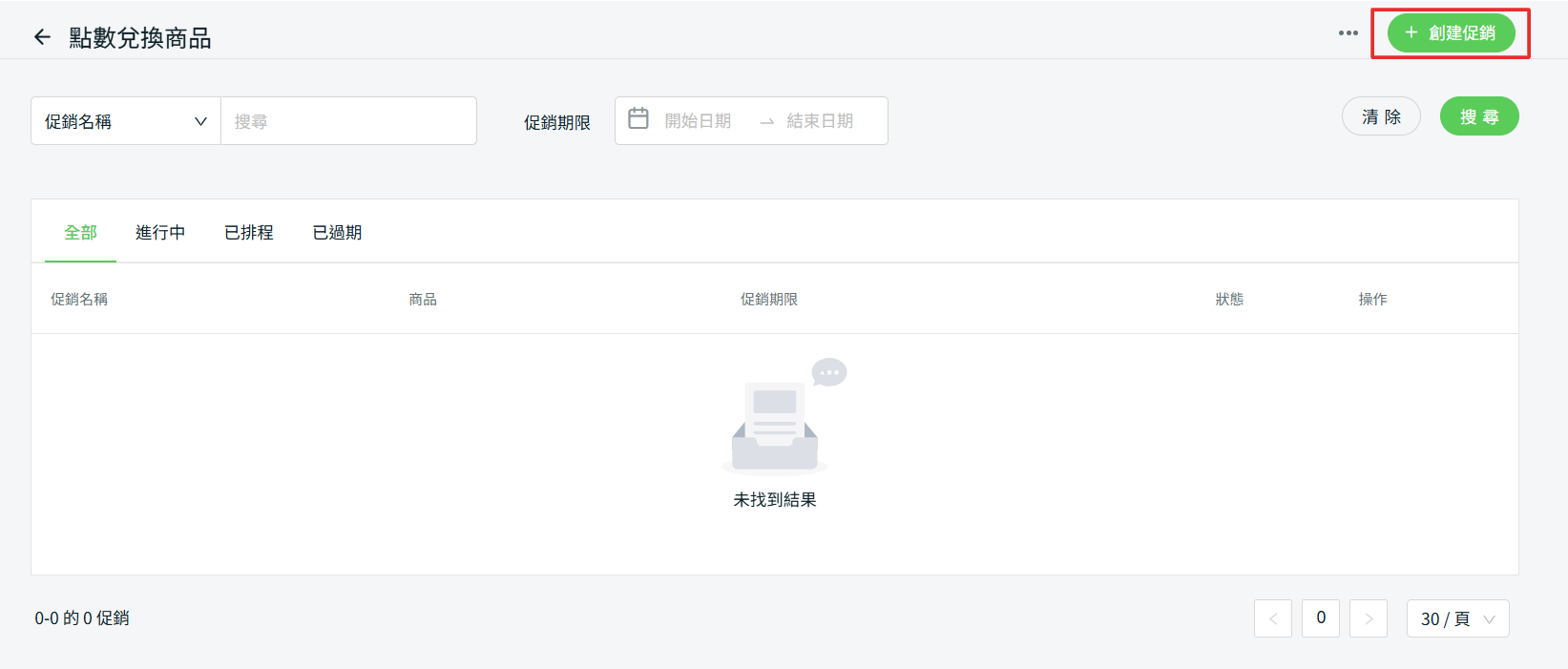The width and height of the screenshot is (1568, 669).
Task: Open the three-dot more options menu
Action: tap(1348, 33)
